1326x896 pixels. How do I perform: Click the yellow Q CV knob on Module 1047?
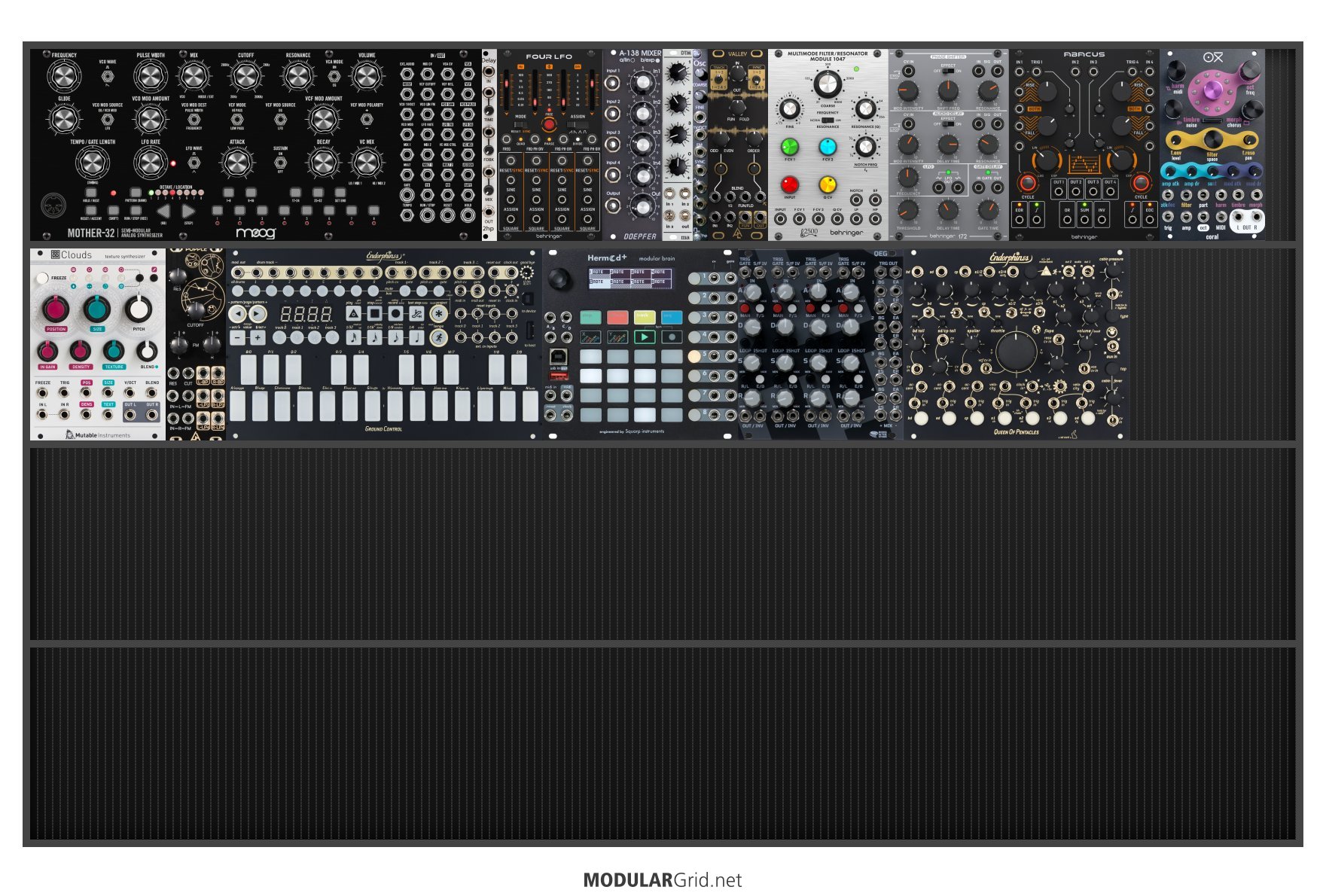828,184
